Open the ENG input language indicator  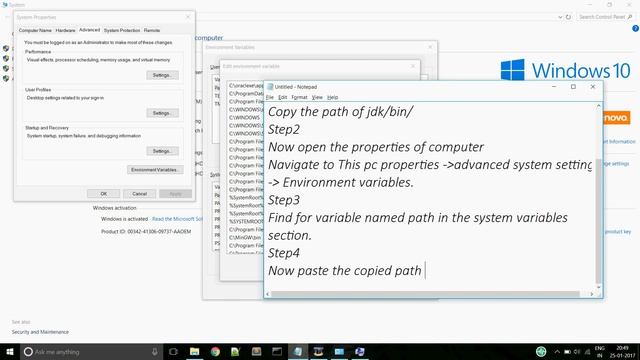600,351
